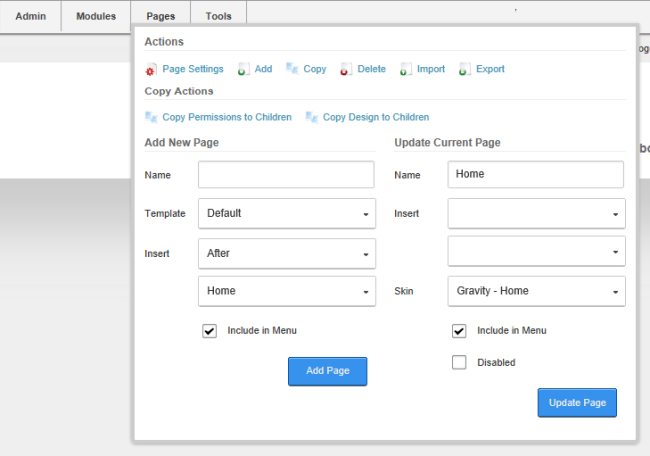Viewport: 650px width, 456px height.
Task: Open the Template dropdown showing Default
Action: pos(287,213)
